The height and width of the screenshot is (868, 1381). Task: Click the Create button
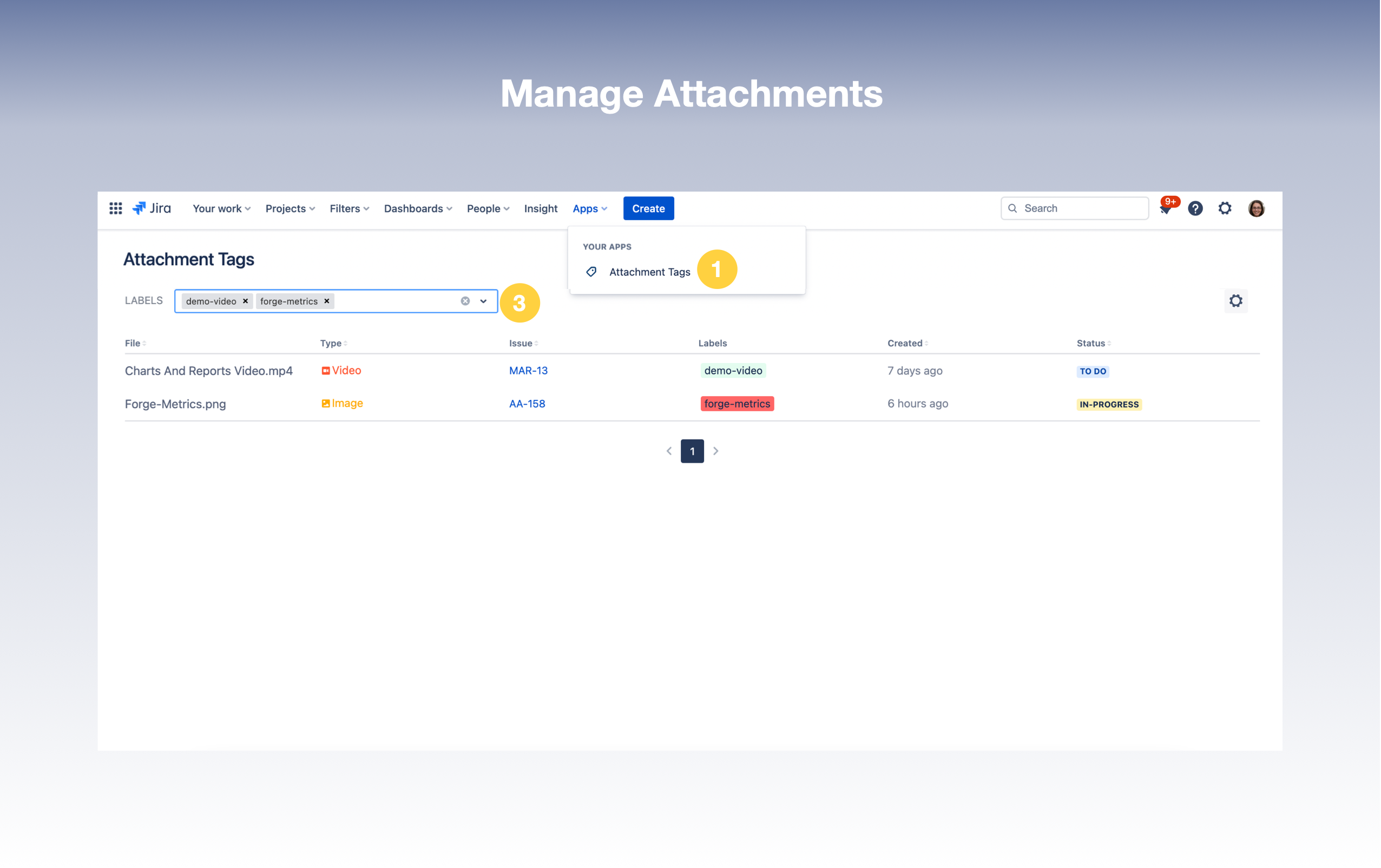pos(648,208)
